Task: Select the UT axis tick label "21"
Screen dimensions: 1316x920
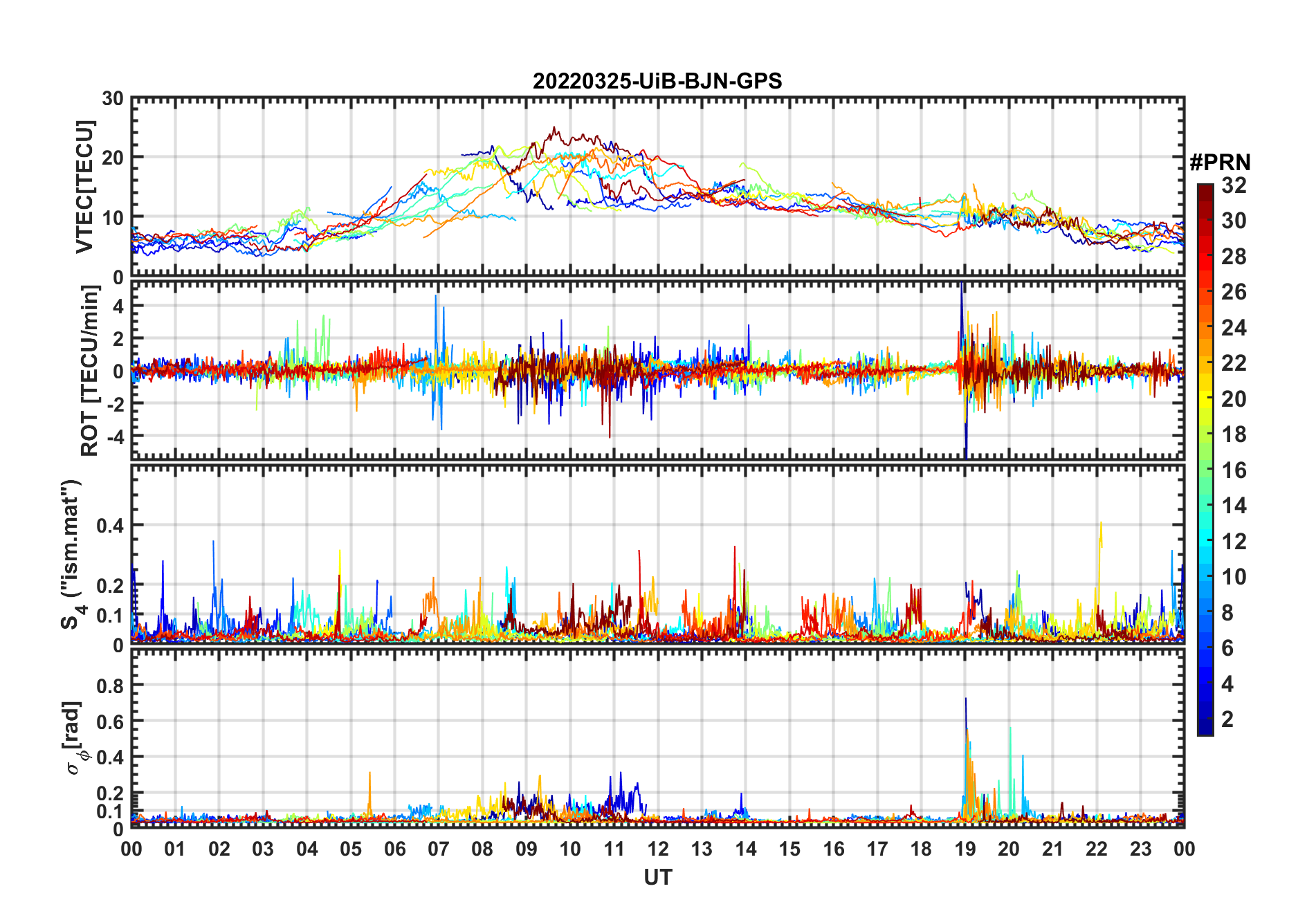Action: pos(1053,849)
